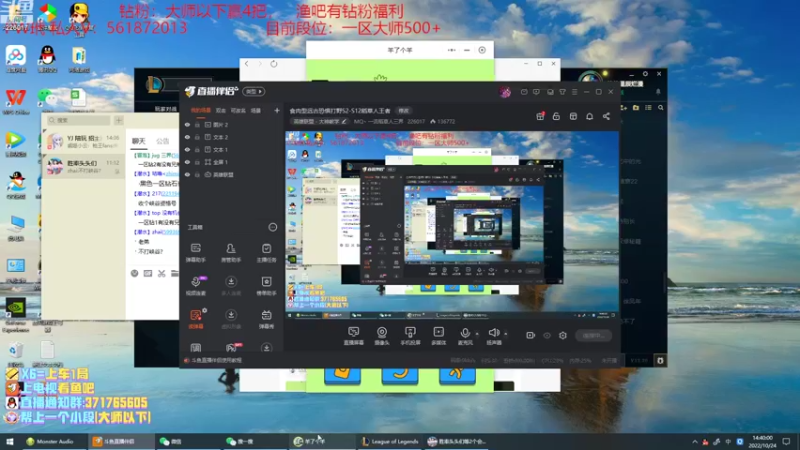The width and height of the screenshot is (800, 450).
Task: Open the 房管助手 tool
Action: pos(231,252)
